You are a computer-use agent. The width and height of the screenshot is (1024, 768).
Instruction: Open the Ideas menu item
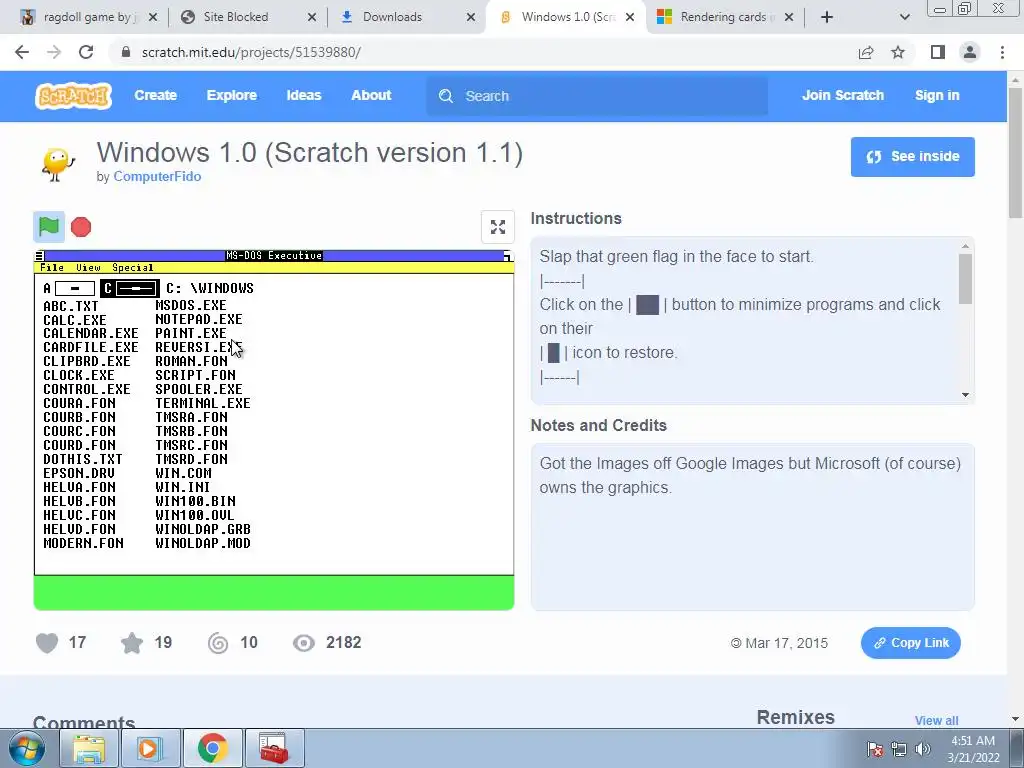[x=304, y=95]
